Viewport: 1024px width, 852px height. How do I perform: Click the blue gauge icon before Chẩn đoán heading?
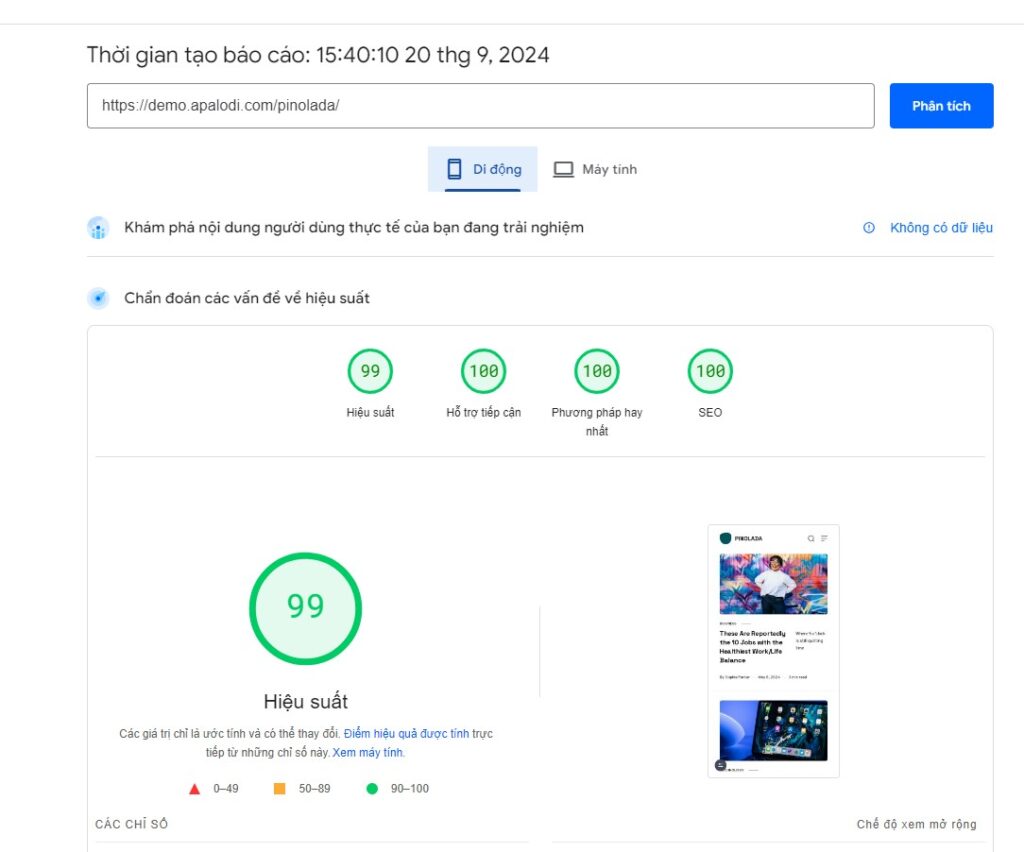click(98, 297)
